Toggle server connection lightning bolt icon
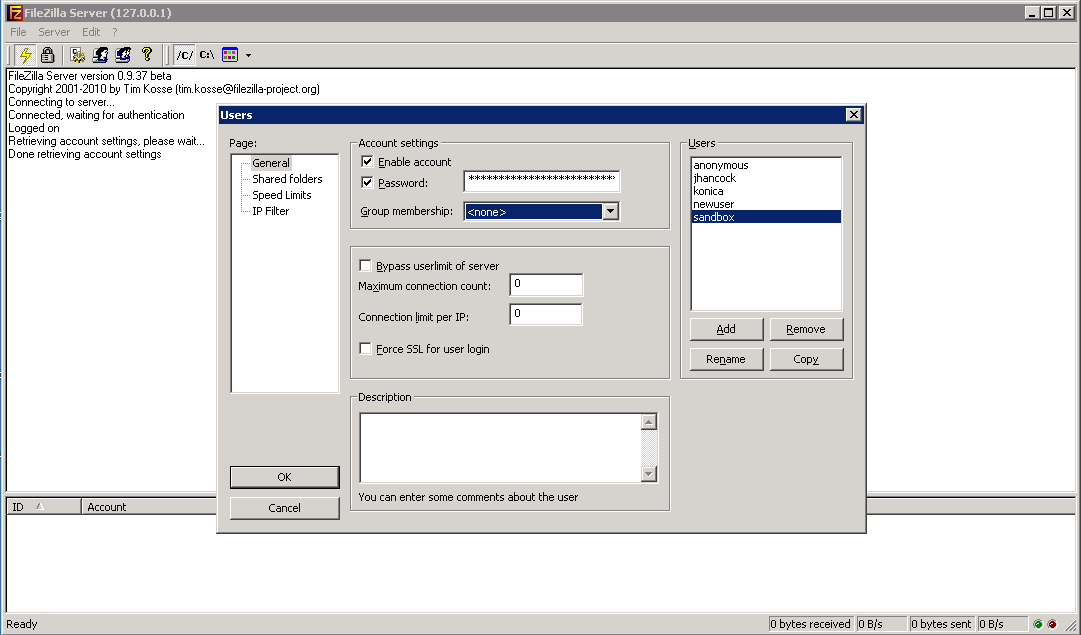This screenshot has width=1081, height=635. tap(26, 55)
